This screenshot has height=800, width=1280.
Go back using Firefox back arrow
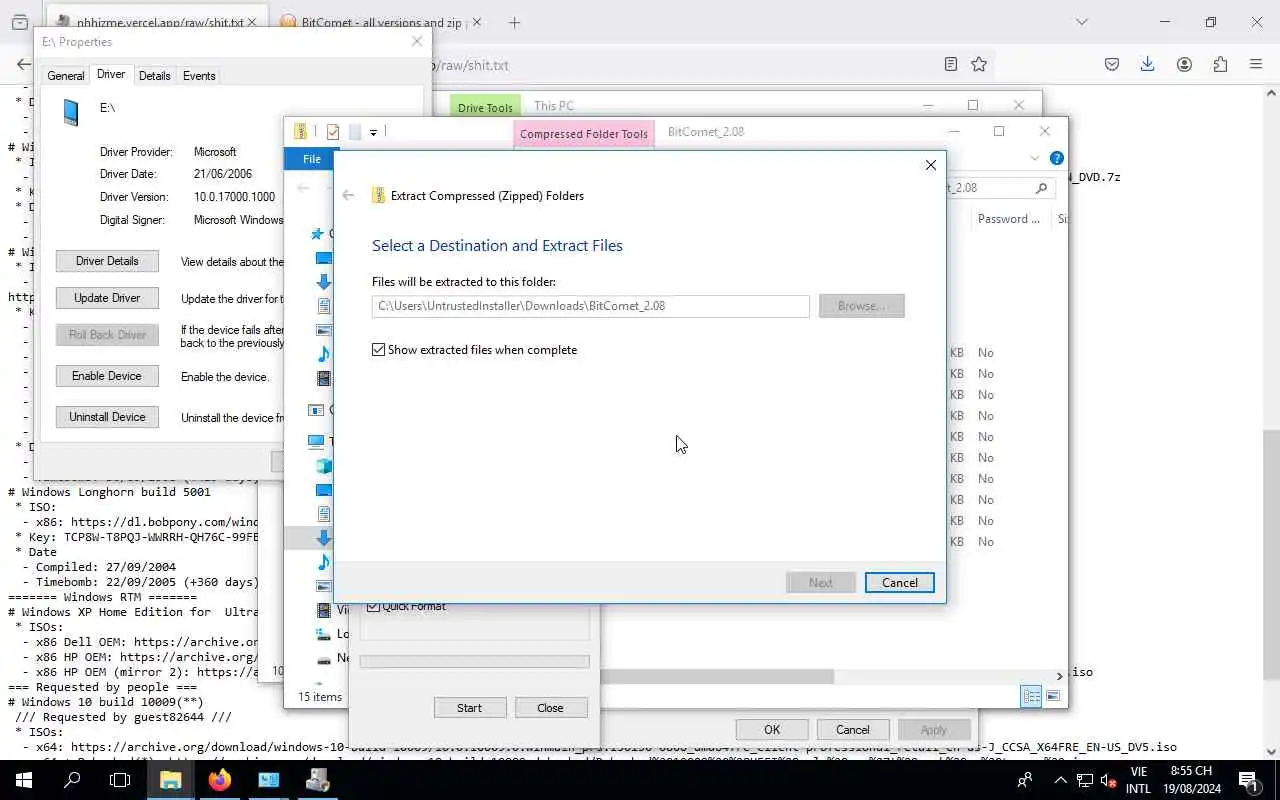[24, 64]
